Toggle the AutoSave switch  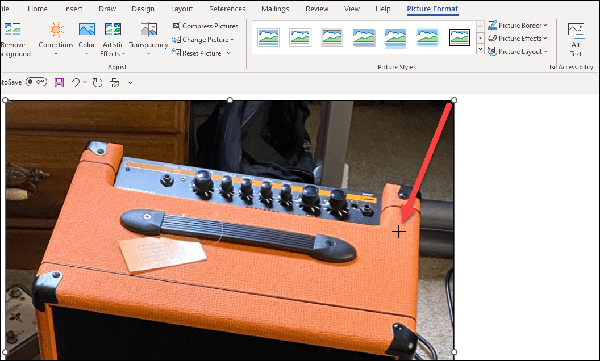tap(36, 82)
